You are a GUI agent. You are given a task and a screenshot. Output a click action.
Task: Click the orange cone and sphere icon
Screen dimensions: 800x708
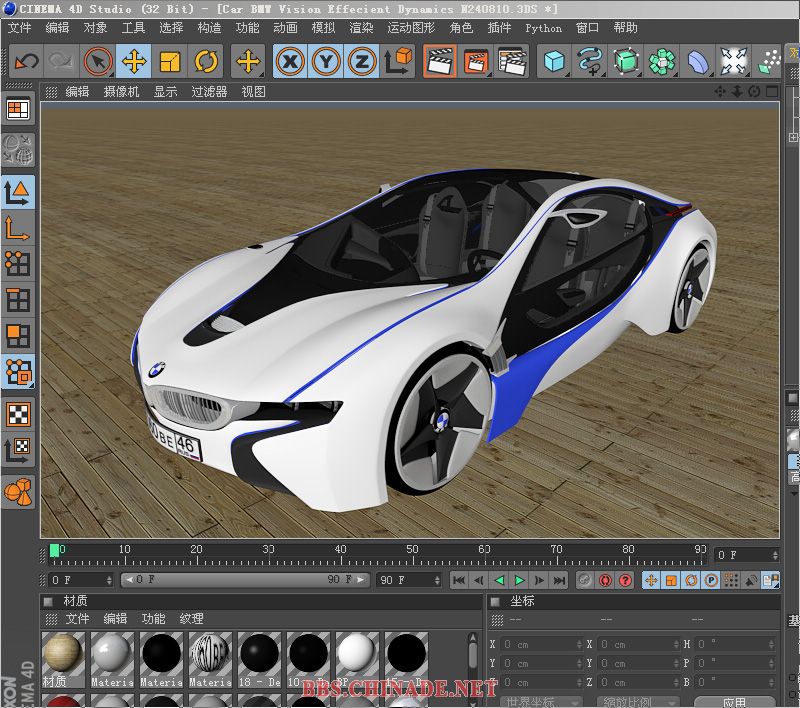tap(18, 492)
